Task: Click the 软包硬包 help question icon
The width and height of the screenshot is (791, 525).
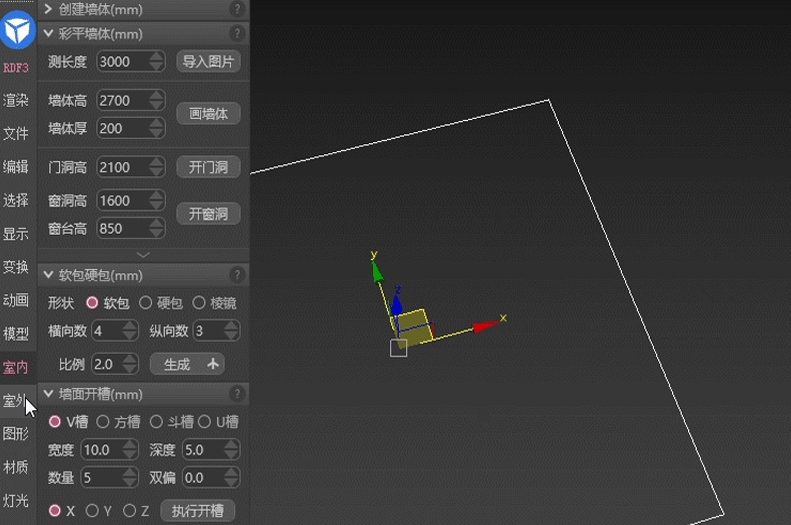Action: [237, 275]
